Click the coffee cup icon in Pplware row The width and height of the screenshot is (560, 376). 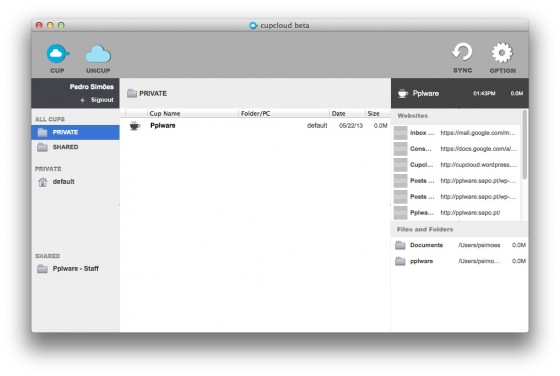tap(135, 126)
